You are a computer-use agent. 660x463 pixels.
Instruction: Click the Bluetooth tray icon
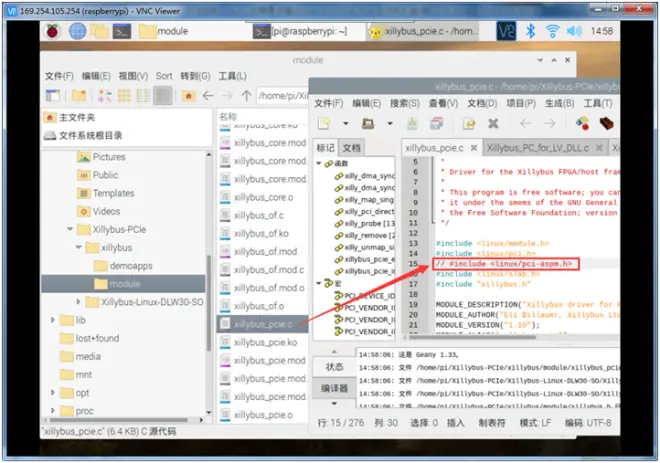[530, 31]
